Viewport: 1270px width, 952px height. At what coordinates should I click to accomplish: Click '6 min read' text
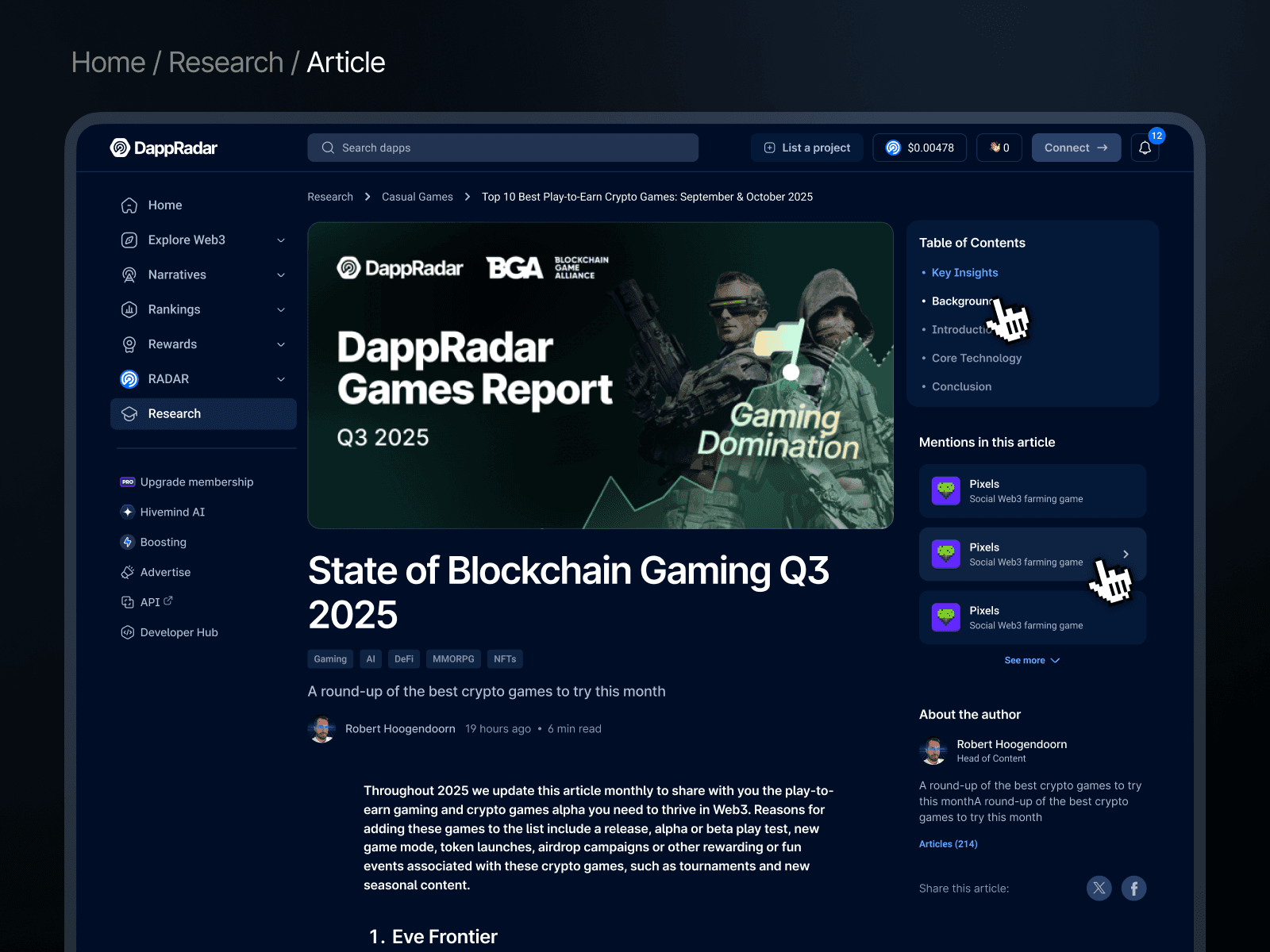[x=575, y=729]
